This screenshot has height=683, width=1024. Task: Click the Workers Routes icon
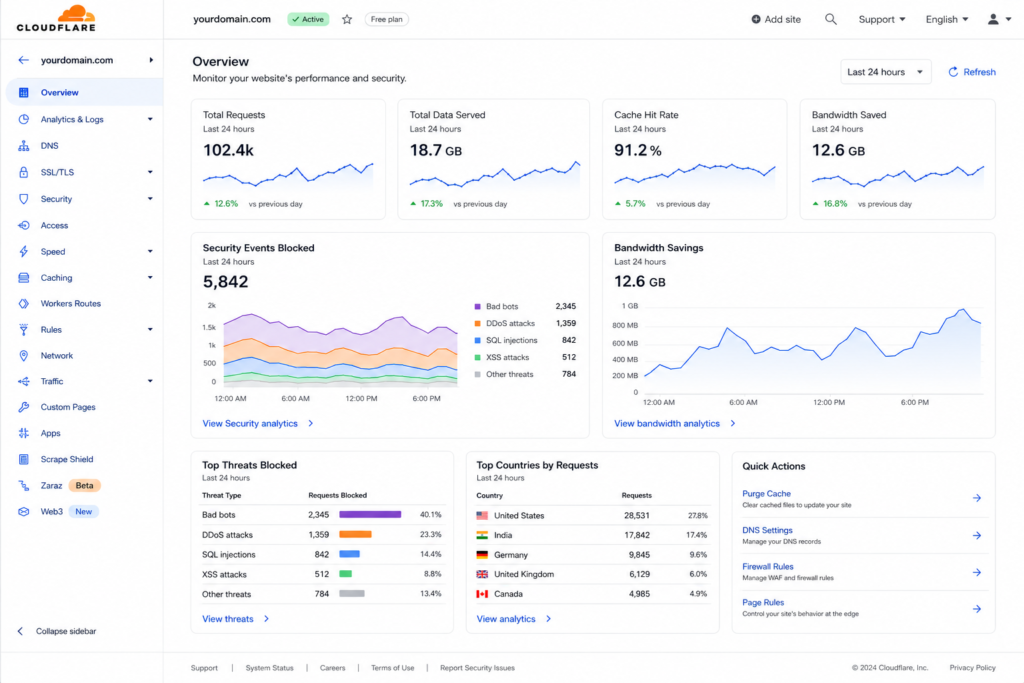(24, 304)
